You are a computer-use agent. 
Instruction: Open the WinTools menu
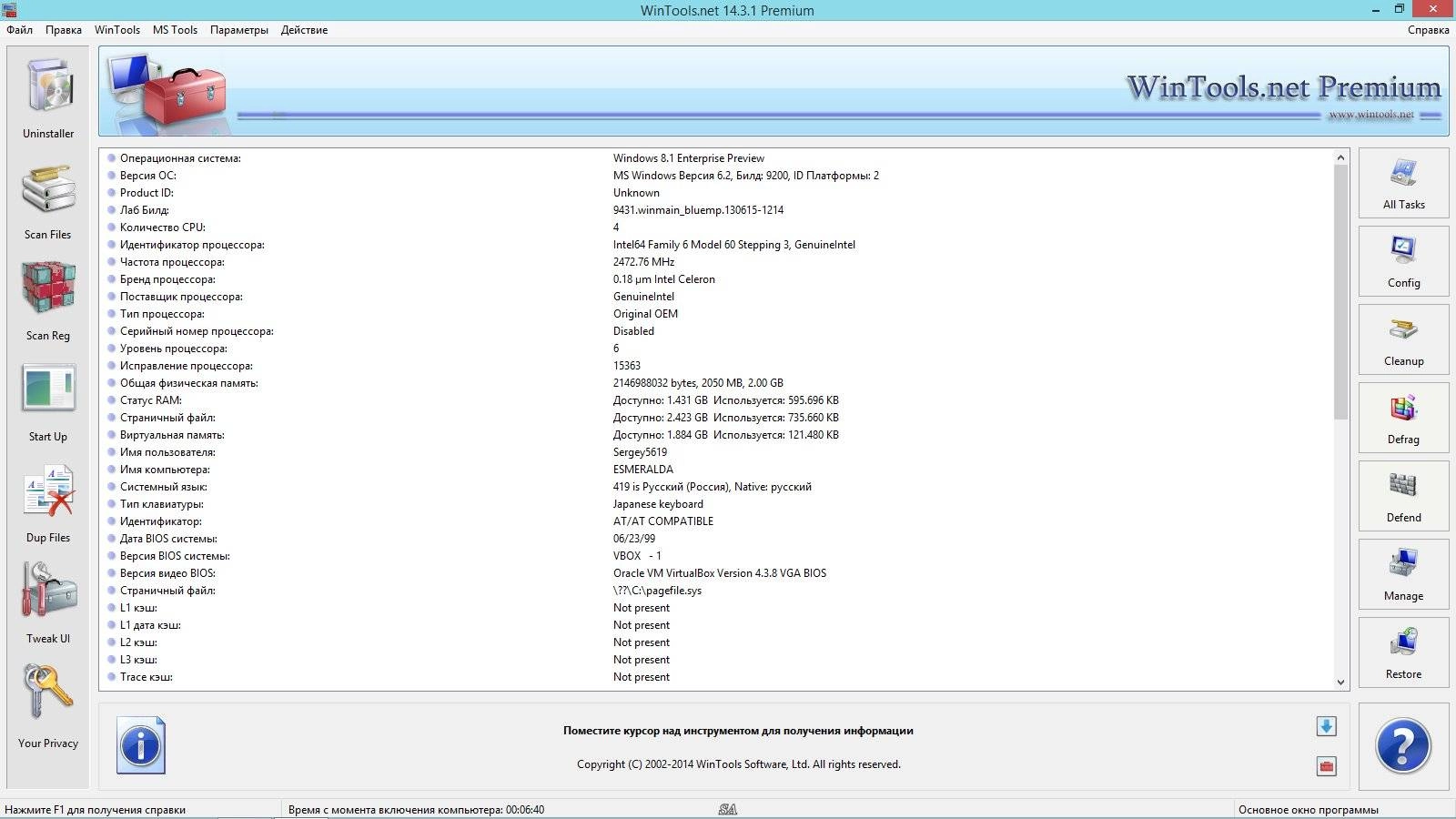117,30
